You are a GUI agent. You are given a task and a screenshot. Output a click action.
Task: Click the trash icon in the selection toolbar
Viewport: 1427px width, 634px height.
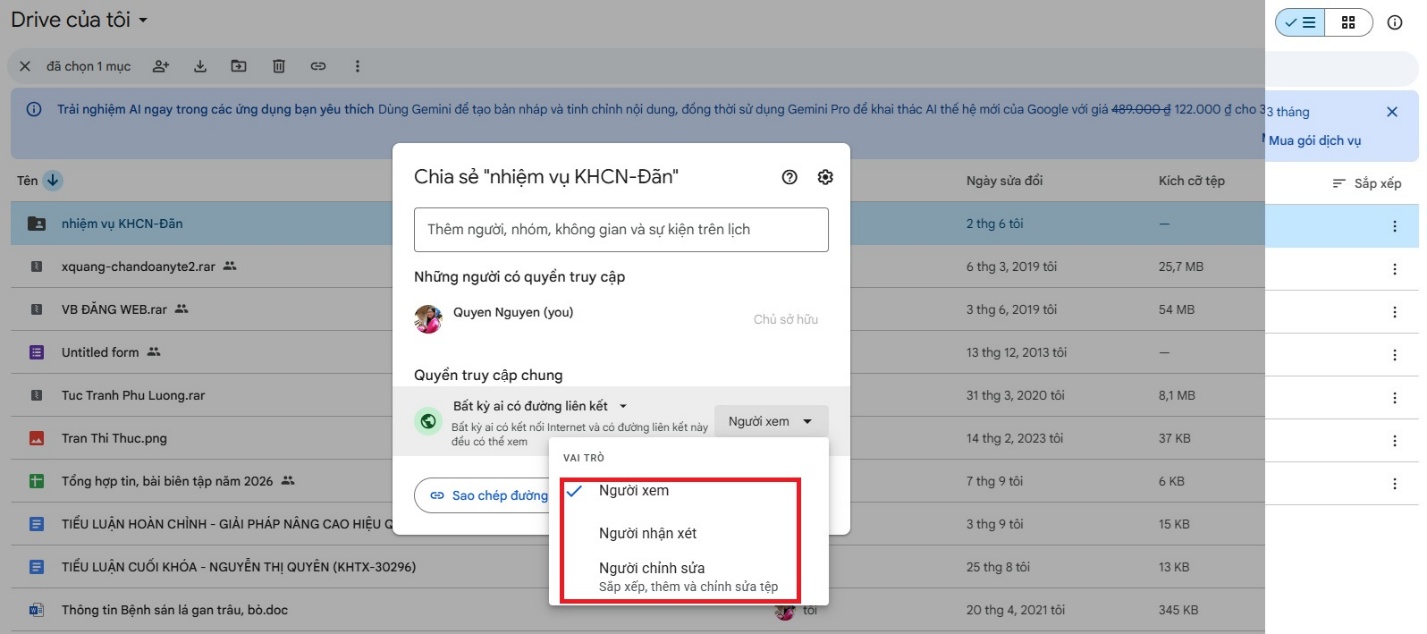pyautogui.click(x=279, y=66)
